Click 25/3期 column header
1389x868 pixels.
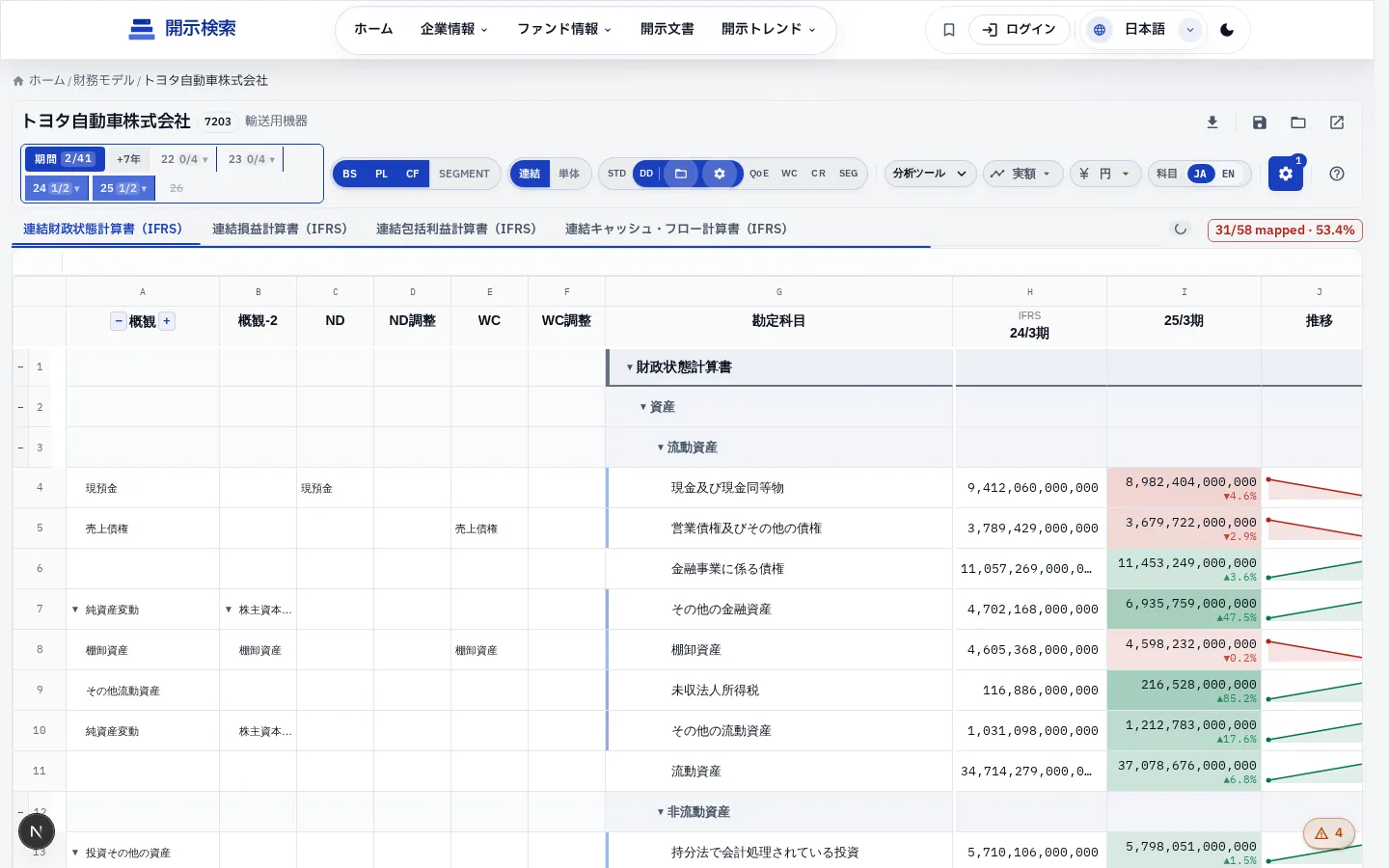tap(1184, 321)
